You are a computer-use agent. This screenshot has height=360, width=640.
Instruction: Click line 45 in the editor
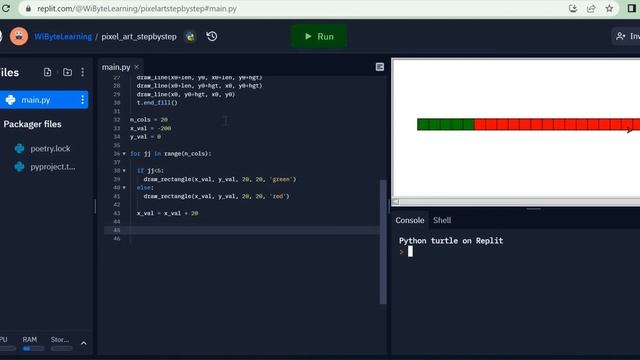pos(242,230)
